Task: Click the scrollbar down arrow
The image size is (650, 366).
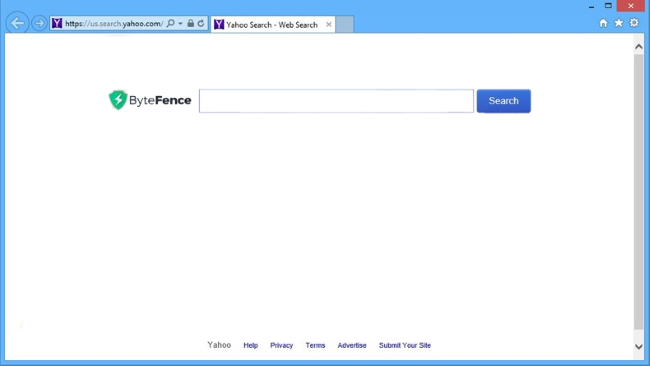Action: pyautogui.click(x=638, y=346)
